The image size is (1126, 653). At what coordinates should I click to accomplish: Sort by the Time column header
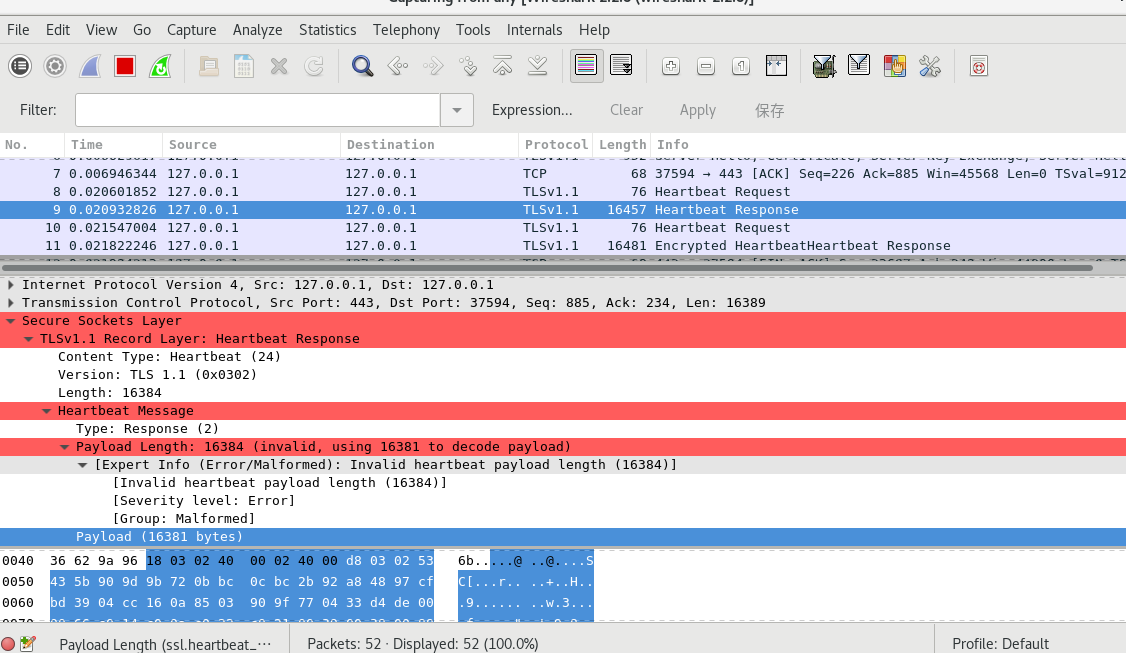113,144
